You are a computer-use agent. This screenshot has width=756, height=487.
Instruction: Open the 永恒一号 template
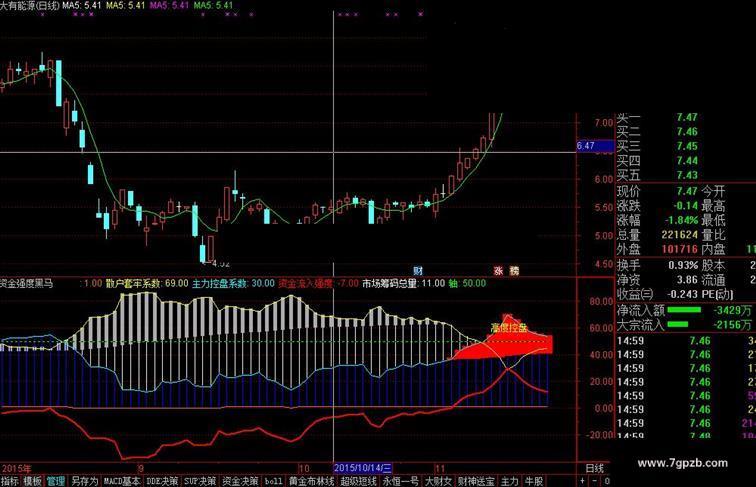point(401,481)
